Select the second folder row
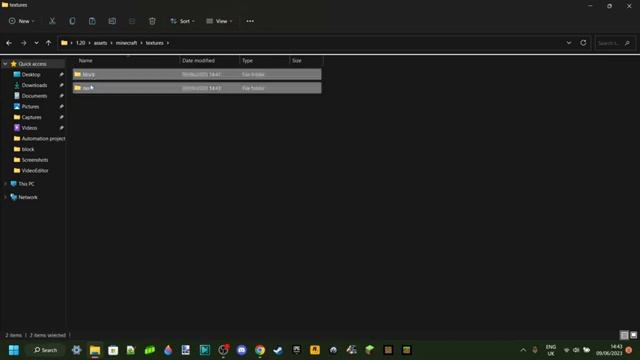 197,88
